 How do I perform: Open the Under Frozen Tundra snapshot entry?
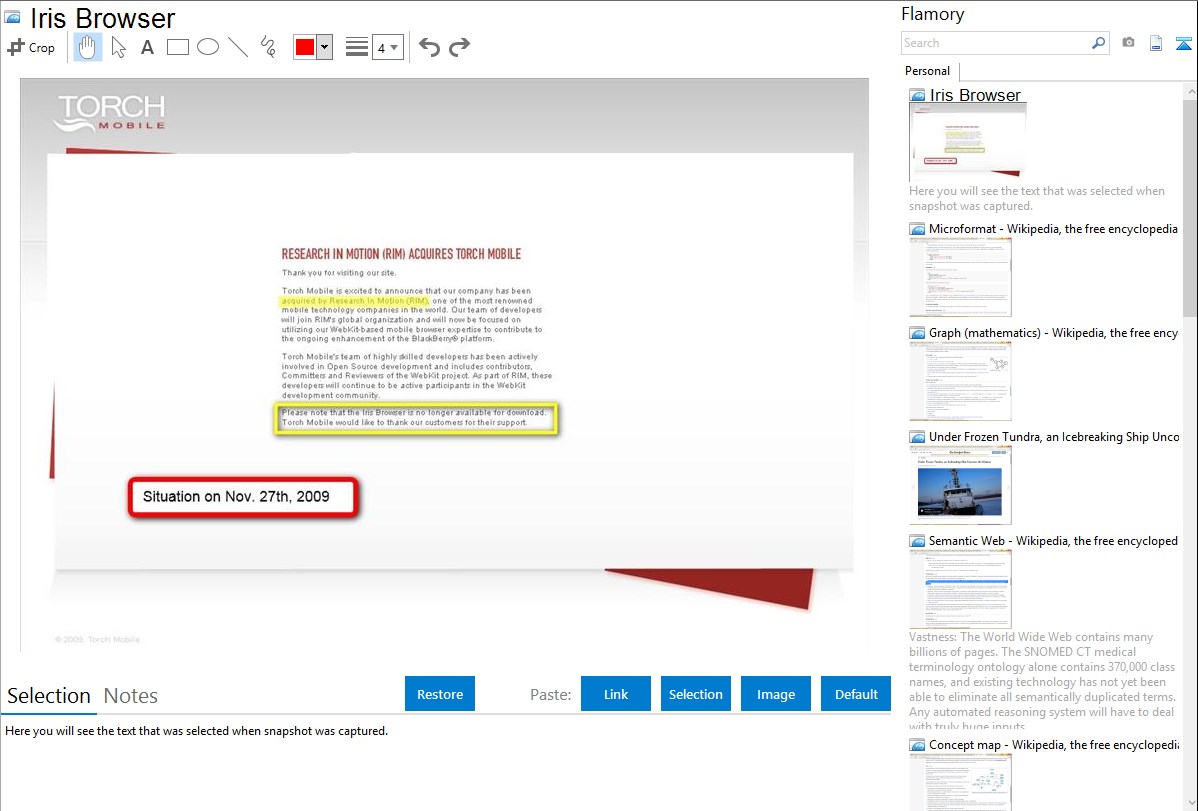[x=1054, y=436]
